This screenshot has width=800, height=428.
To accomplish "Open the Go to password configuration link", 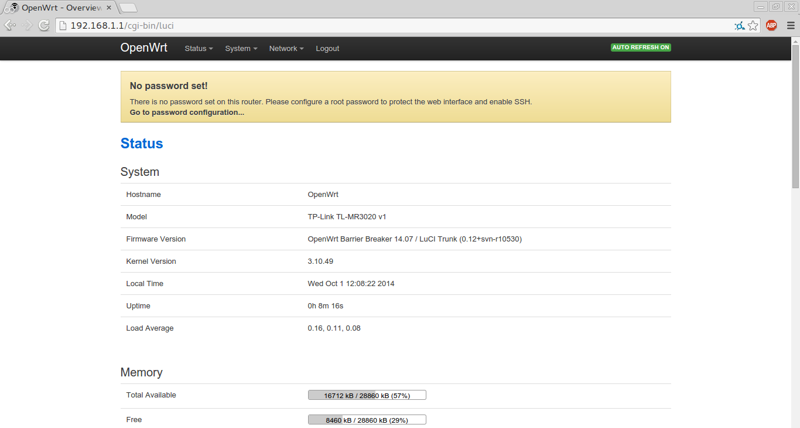I will coord(187,112).
